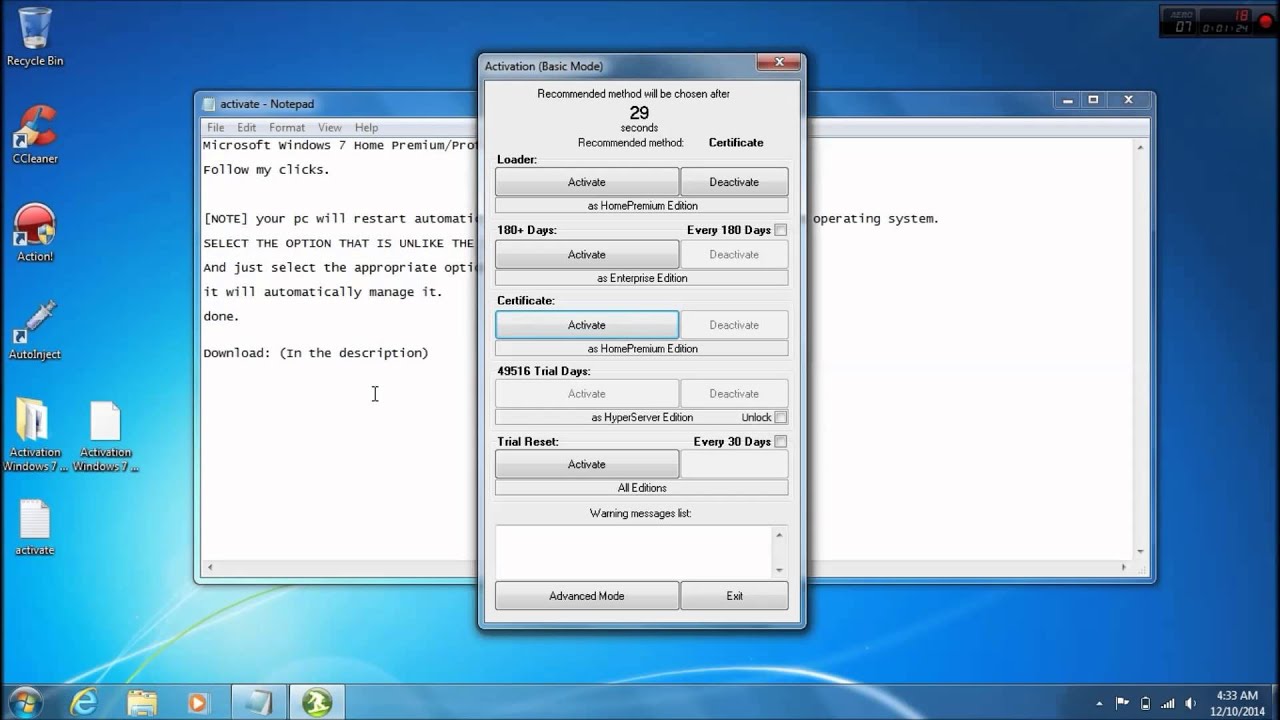Tick the Unlock checkbox under Trial Days
Screen dimensions: 1280x720
click(781, 417)
